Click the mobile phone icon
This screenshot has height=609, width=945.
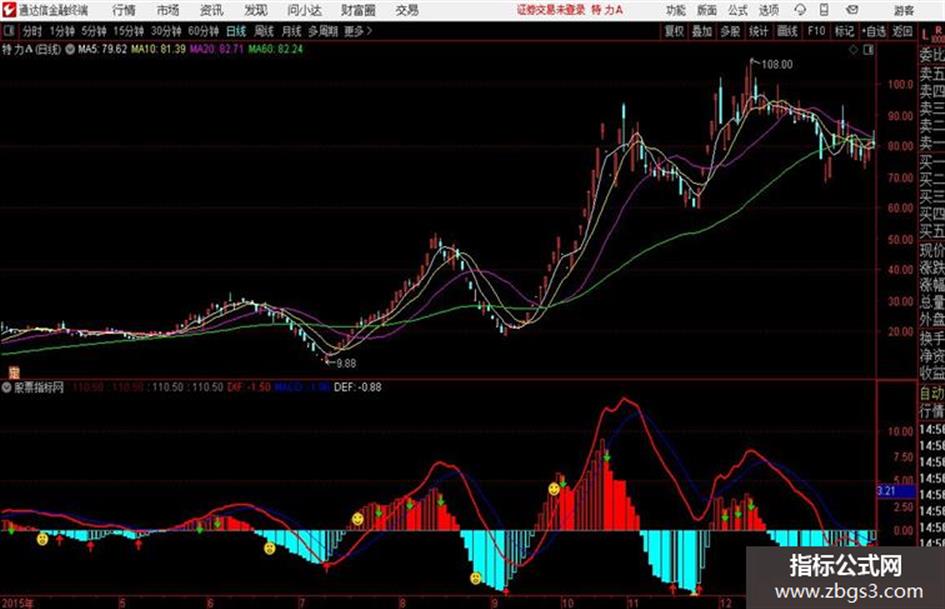824,10
